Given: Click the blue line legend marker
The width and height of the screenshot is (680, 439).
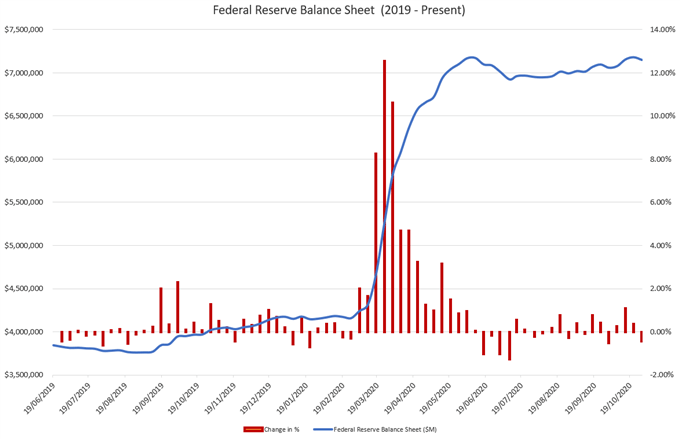Looking at the screenshot, I should point(323,429).
